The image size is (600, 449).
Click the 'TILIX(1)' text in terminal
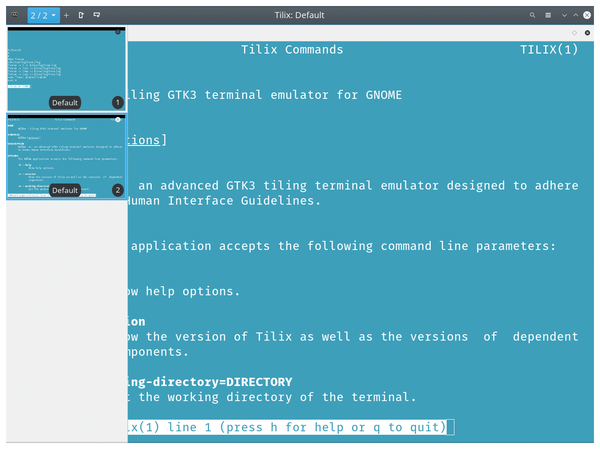[549, 50]
